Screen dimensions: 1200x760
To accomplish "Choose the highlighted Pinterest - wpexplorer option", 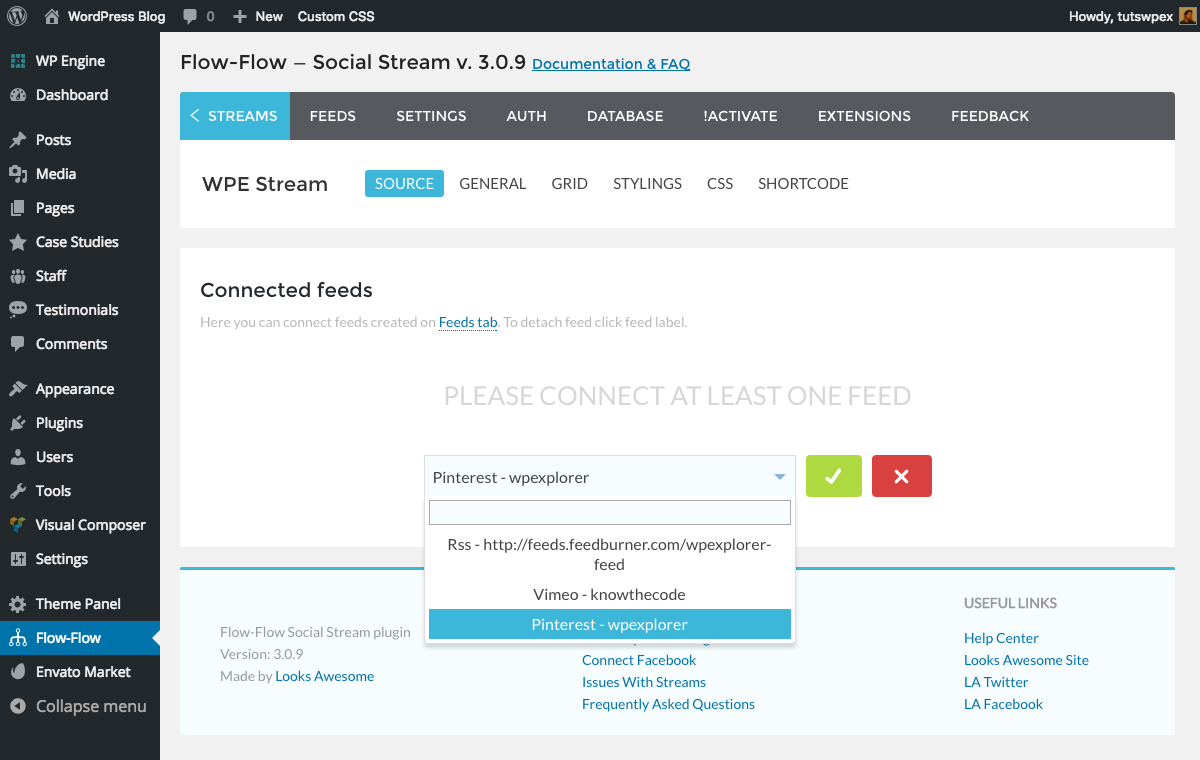I will [610, 624].
